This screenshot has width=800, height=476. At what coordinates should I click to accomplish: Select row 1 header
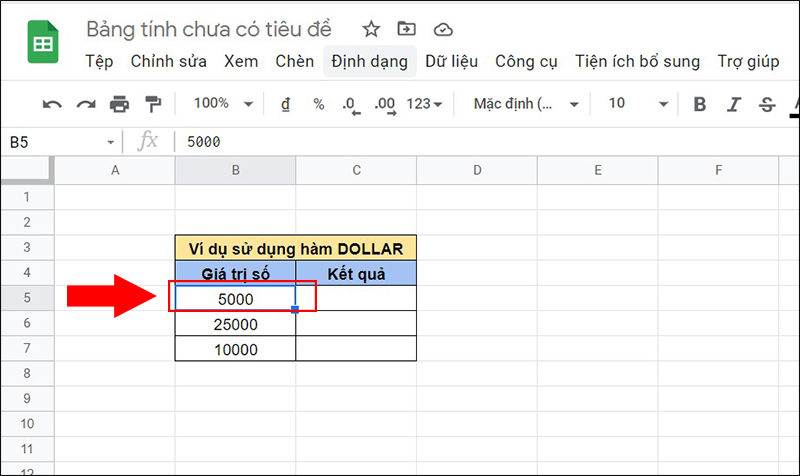27,197
